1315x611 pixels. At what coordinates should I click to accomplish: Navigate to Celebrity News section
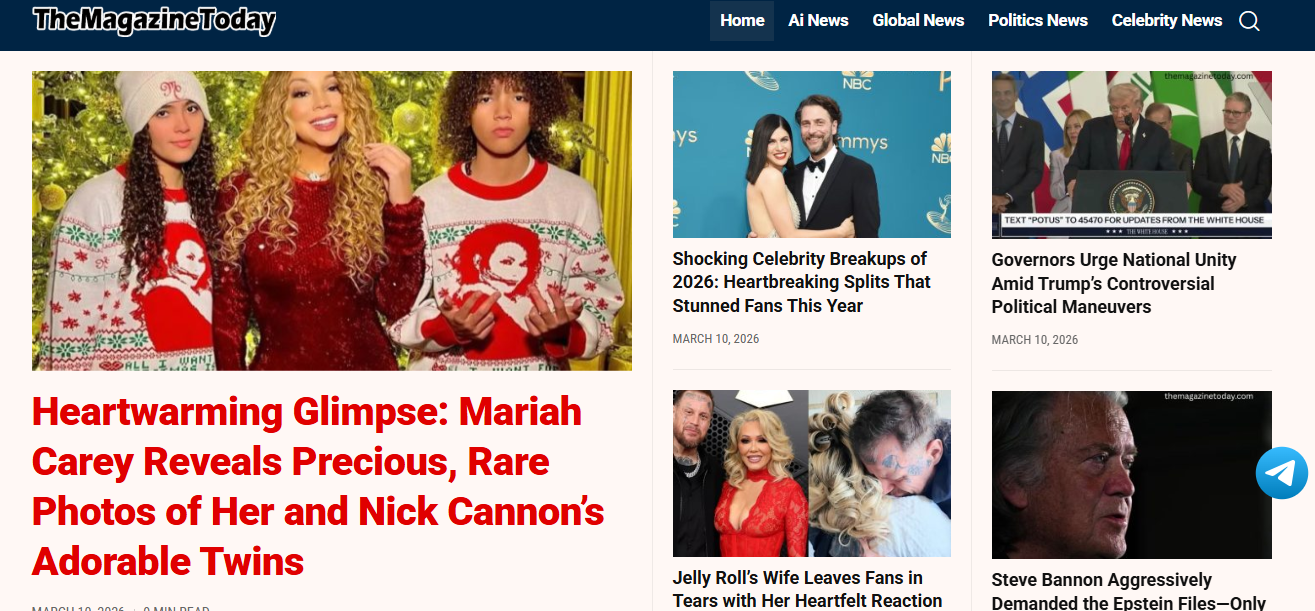(1167, 21)
